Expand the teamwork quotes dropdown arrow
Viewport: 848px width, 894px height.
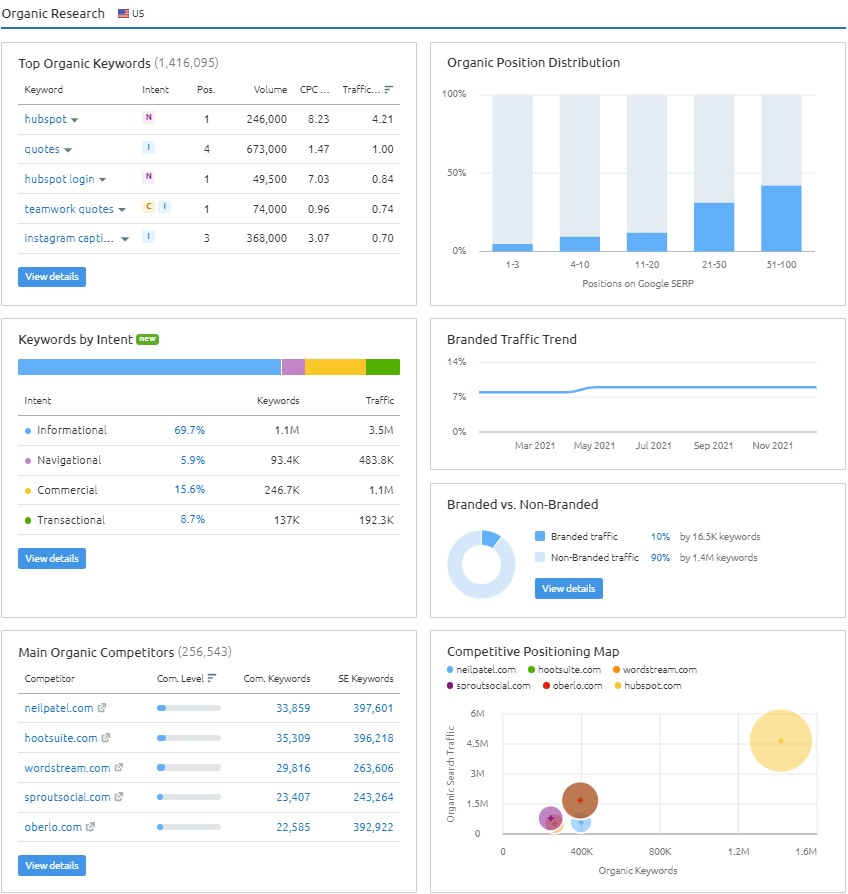pyautogui.click(x=122, y=210)
